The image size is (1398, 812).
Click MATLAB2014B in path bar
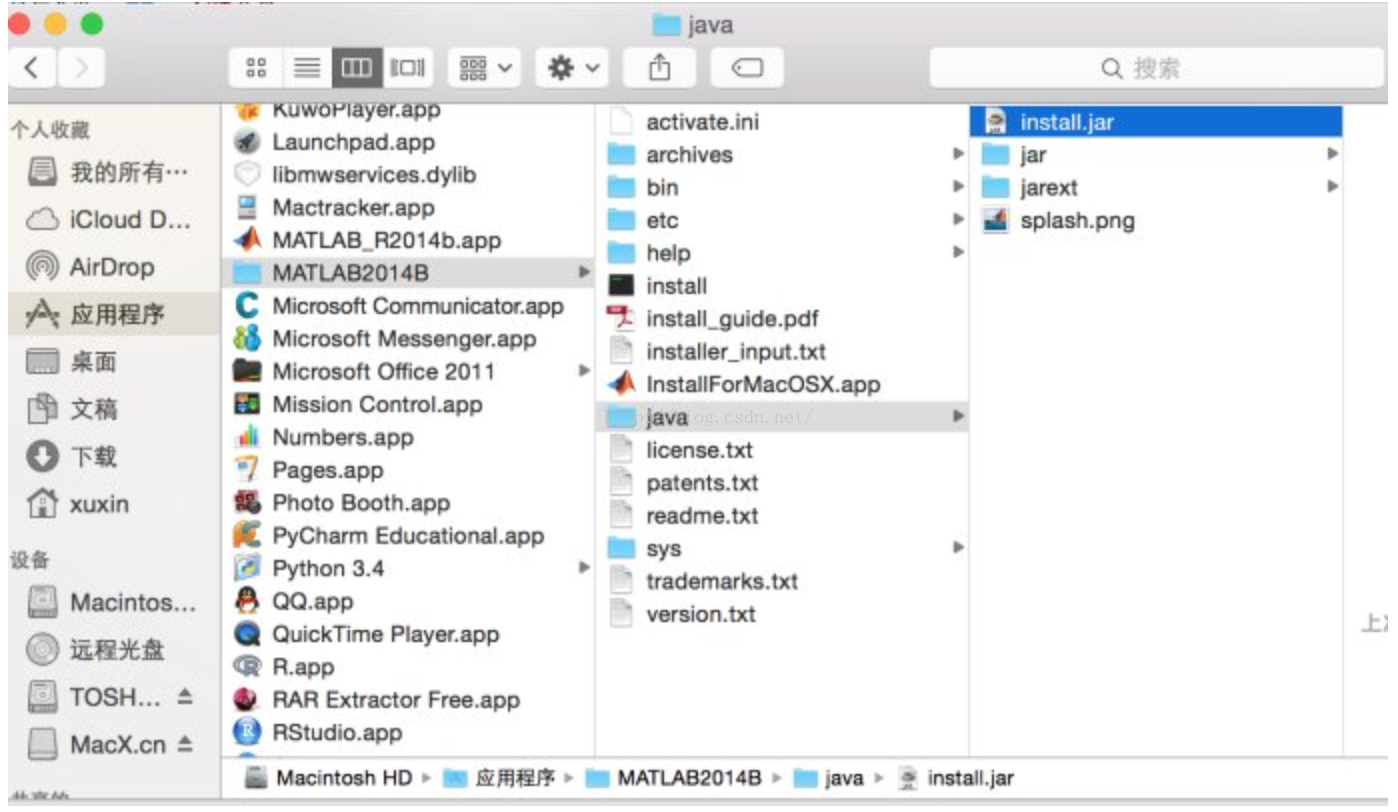pyautogui.click(x=673, y=778)
